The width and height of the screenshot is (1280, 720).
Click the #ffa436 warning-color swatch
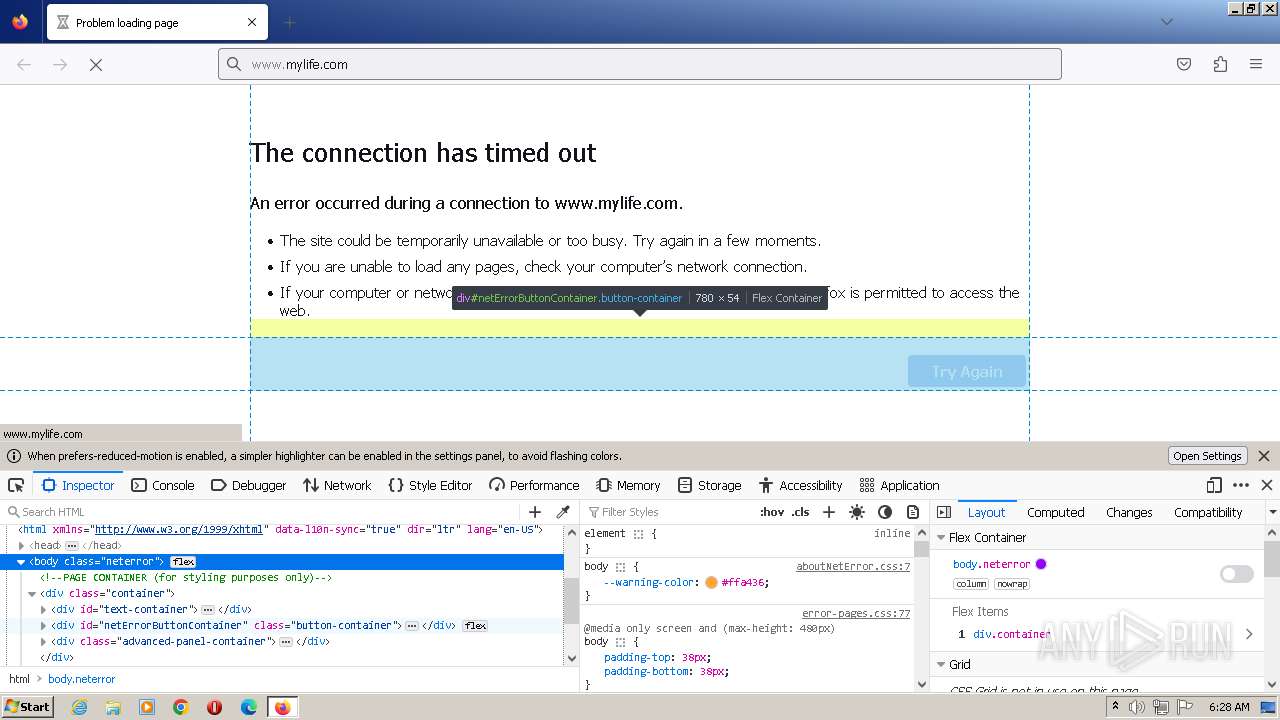tap(711, 583)
